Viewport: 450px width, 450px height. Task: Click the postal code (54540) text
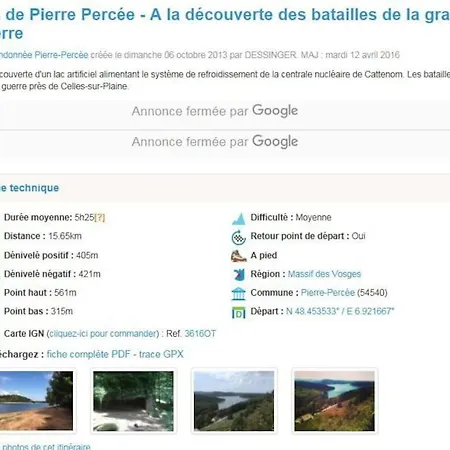(372, 293)
